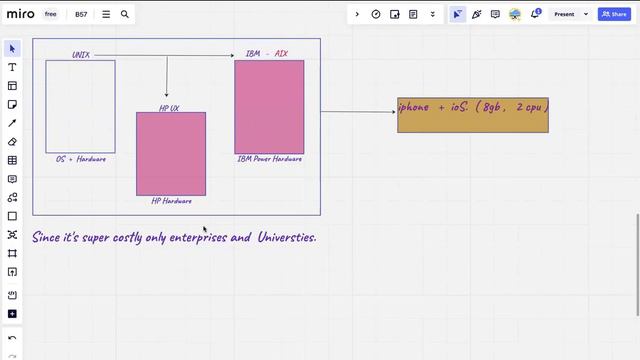This screenshot has height=360, width=640.
Task: Select the empty UNIX rectangle
Action: (80, 107)
